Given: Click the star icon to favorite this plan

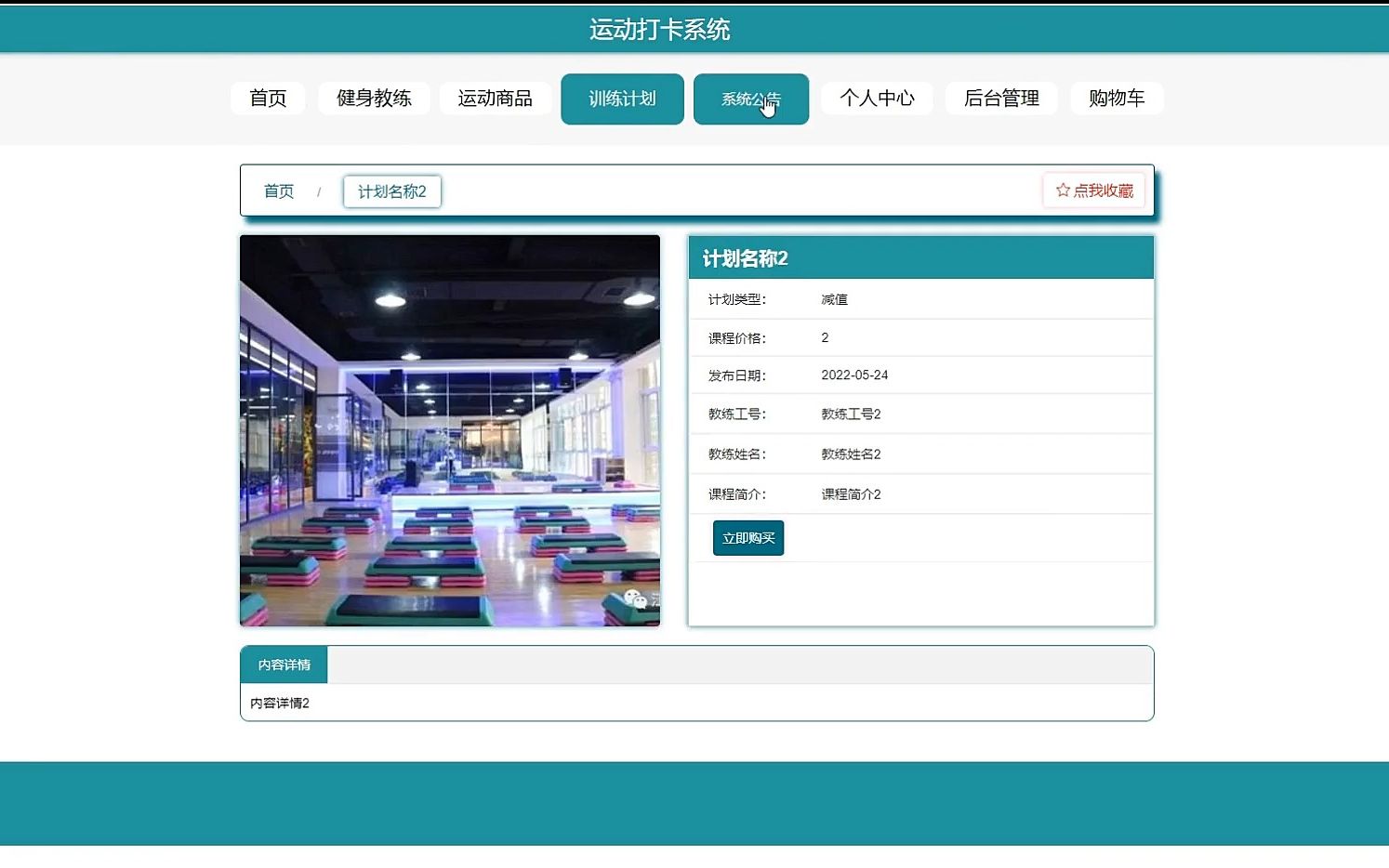Looking at the screenshot, I should click(1062, 190).
